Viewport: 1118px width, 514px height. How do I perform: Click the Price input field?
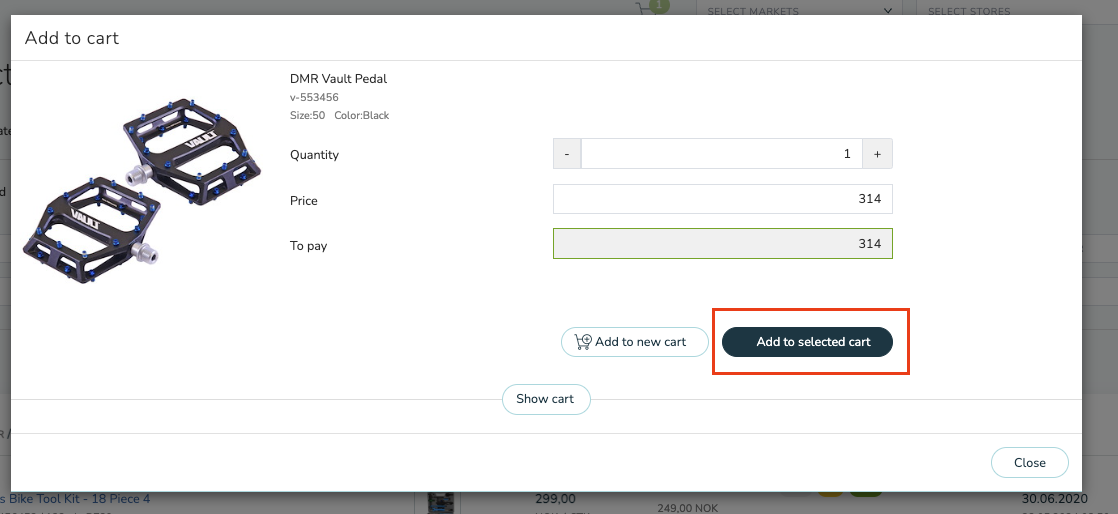(722, 199)
